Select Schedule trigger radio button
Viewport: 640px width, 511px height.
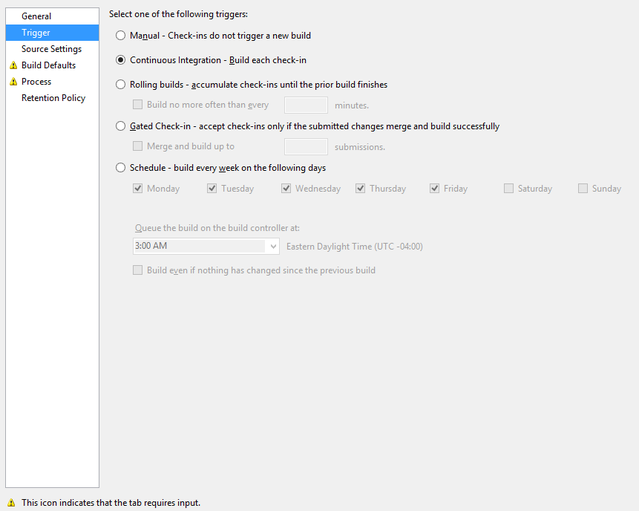[x=120, y=168]
